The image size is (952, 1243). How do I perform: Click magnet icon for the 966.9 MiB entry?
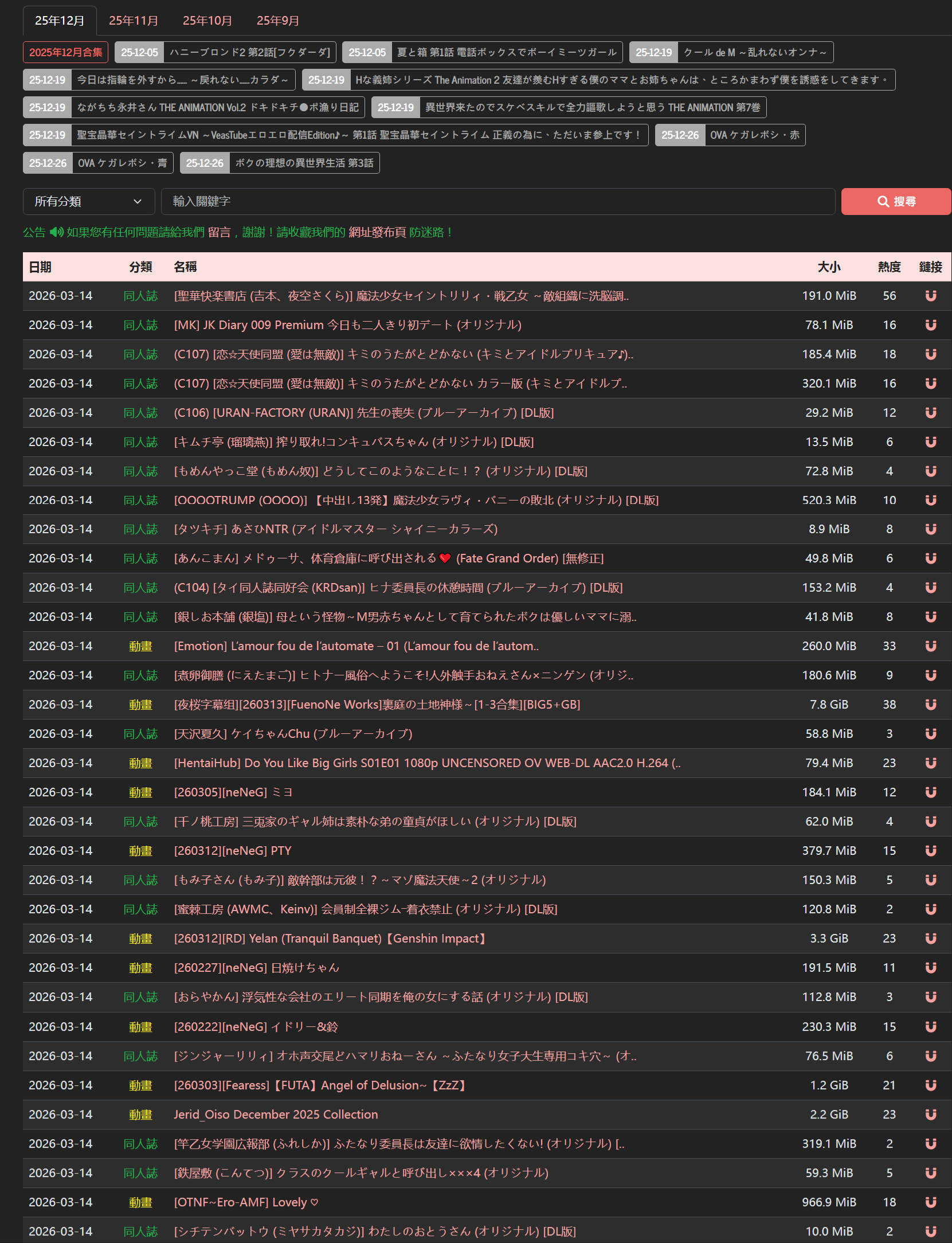(930, 1202)
